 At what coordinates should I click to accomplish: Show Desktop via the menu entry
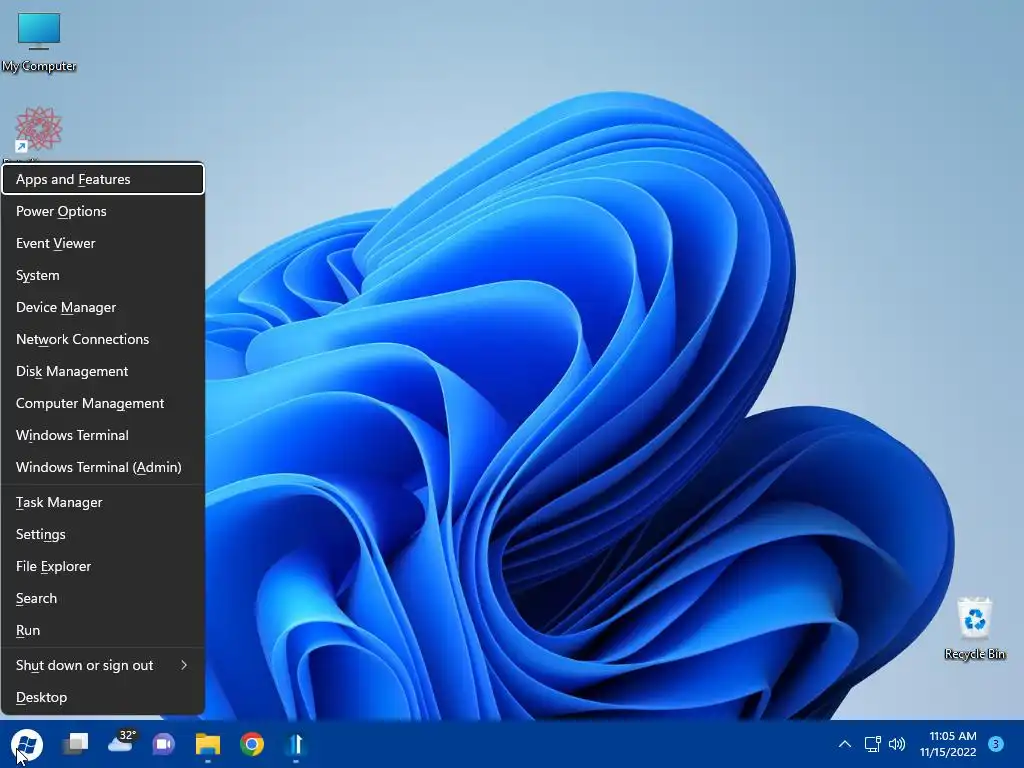click(103, 697)
